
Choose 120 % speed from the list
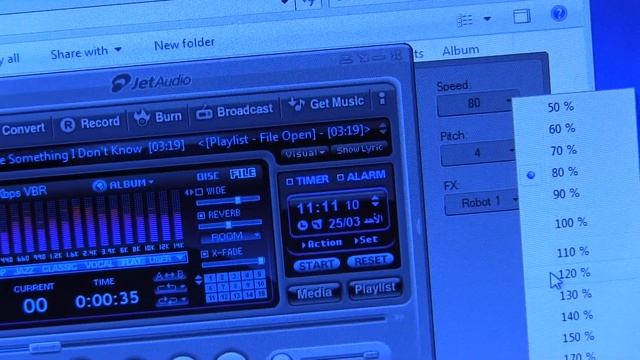coord(574,273)
